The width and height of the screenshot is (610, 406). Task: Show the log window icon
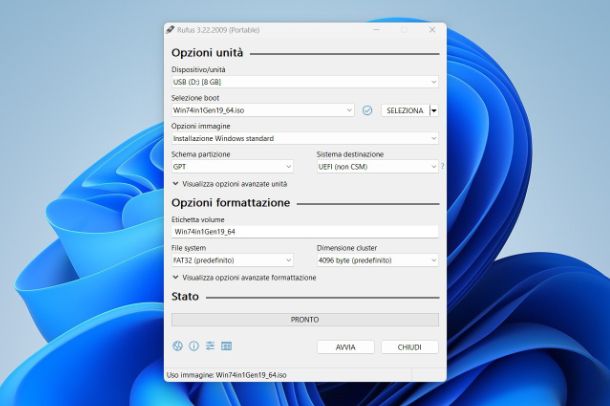point(226,346)
